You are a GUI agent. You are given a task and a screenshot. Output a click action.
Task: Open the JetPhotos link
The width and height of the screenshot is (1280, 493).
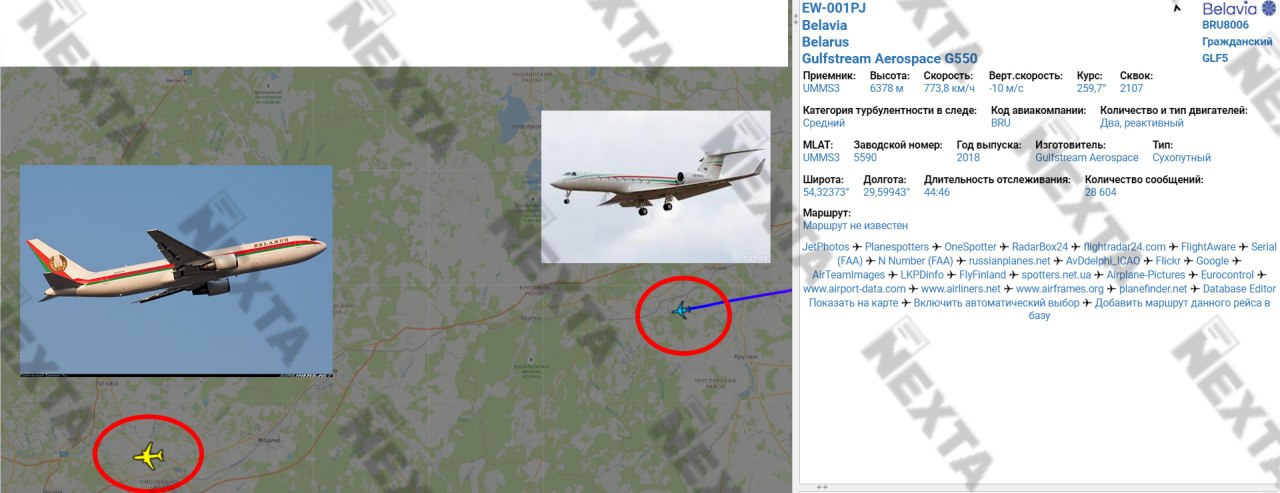(x=826, y=246)
